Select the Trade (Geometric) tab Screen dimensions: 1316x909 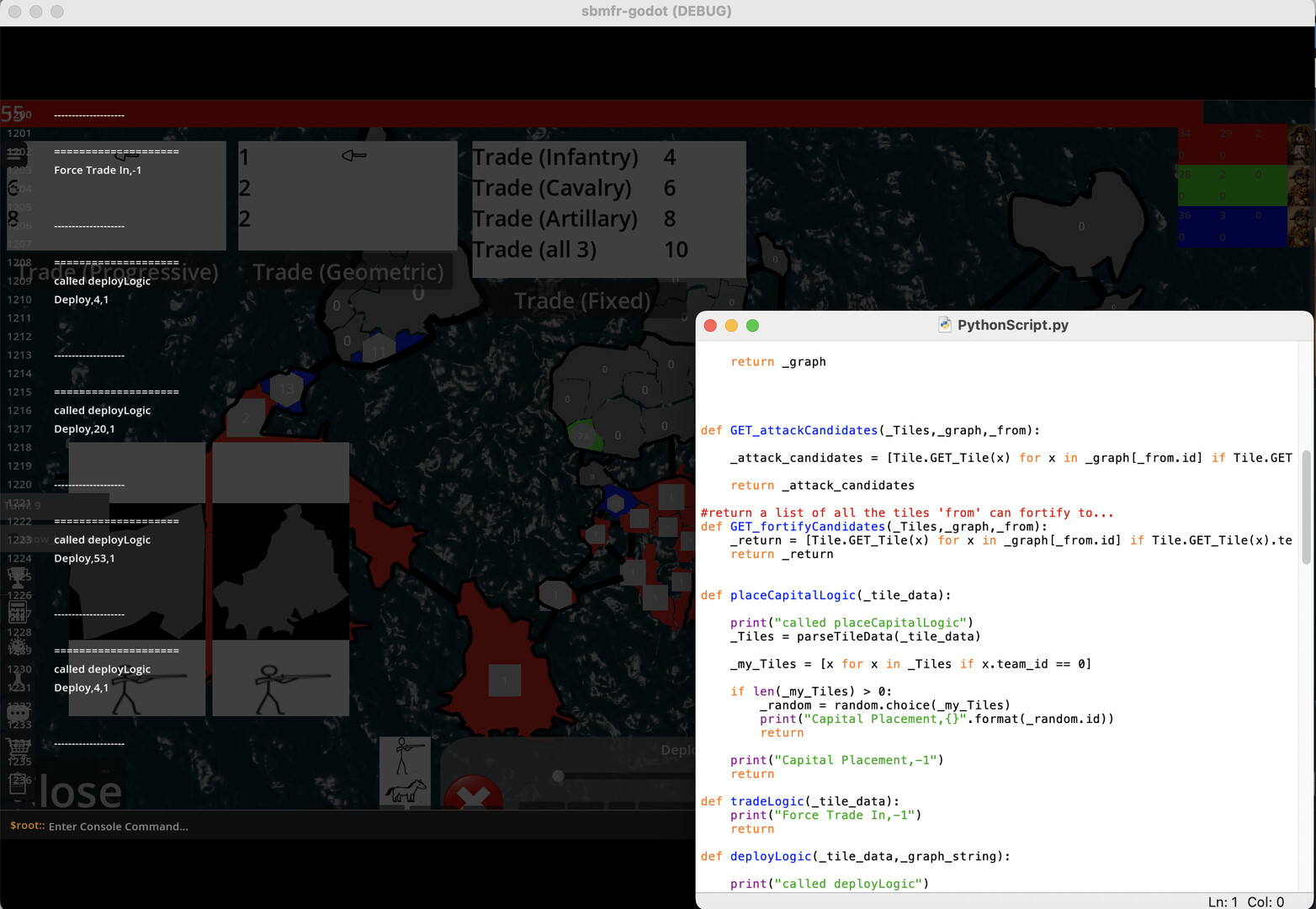pyautogui.click(x=348, y=272)
